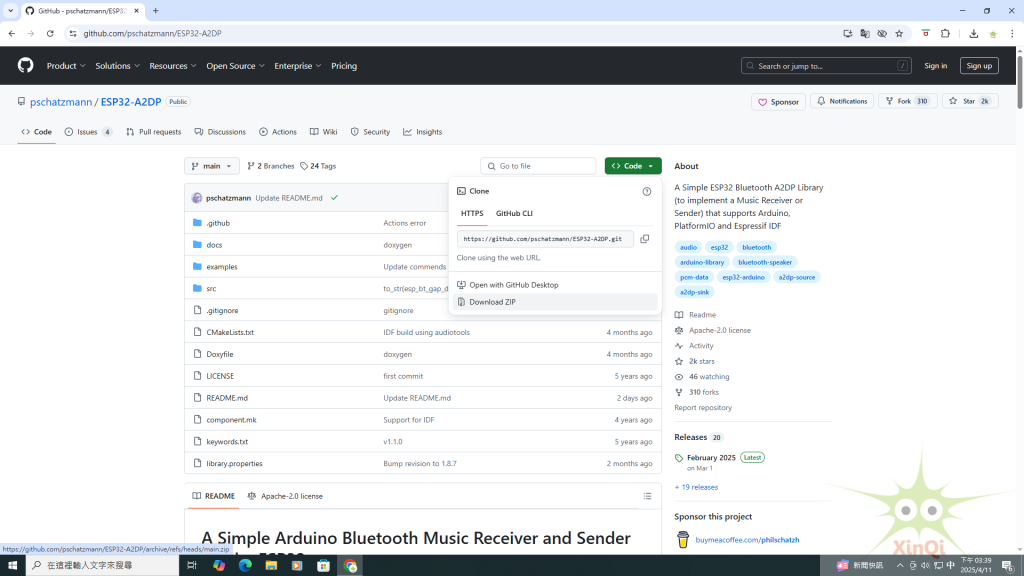Open the browser extensions puzzle icon
Viewport: 1024px width, 576px height.
[945, 33]
